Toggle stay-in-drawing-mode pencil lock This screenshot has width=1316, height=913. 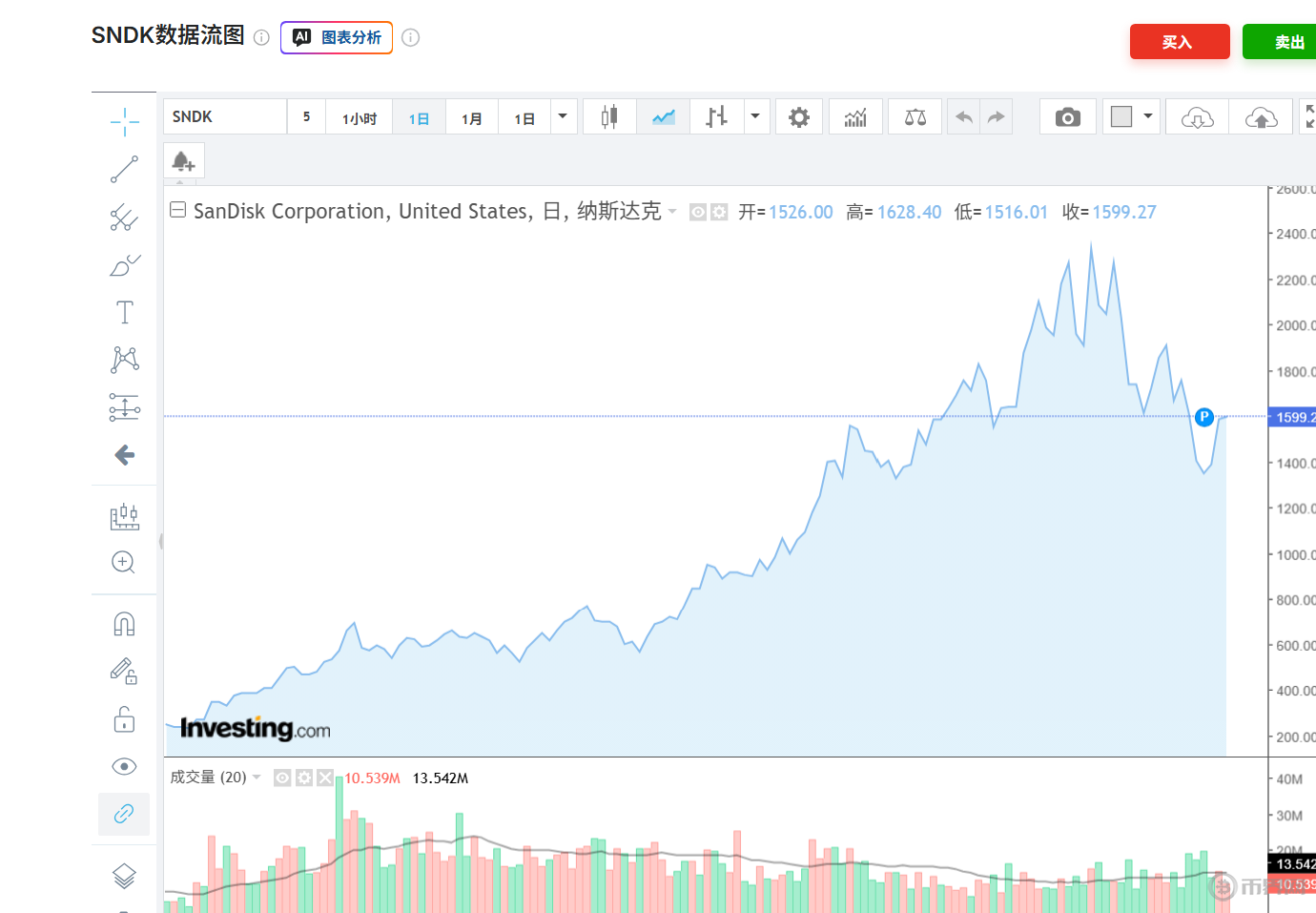(x=124, y=672)
